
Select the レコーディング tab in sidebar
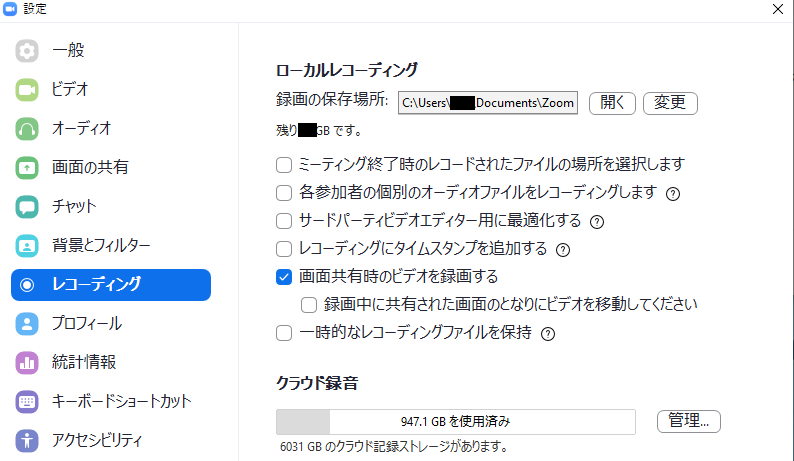click(110, 284)
